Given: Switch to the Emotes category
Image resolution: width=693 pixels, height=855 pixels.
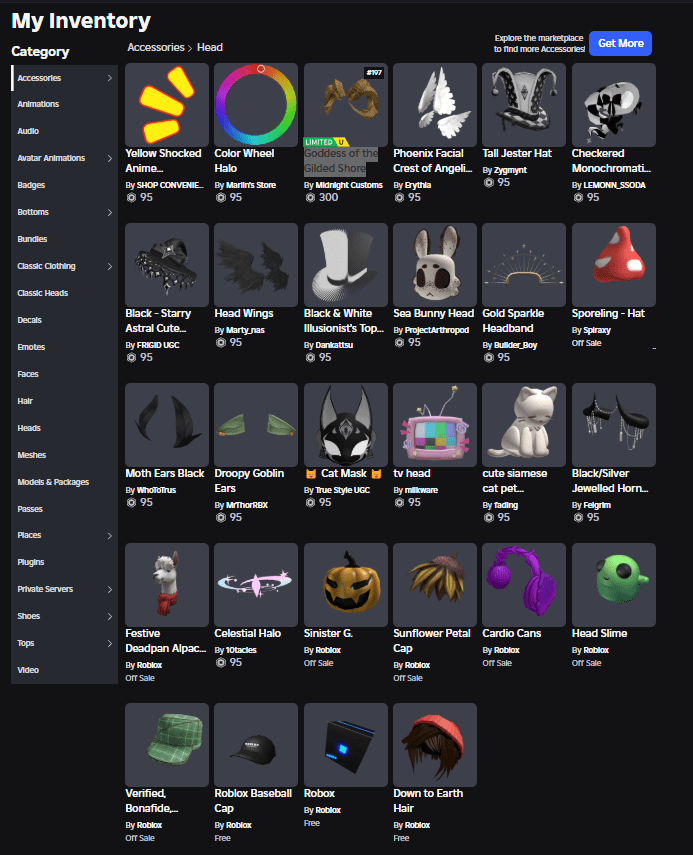Looking at the screenshot, I should coord(64,347).
